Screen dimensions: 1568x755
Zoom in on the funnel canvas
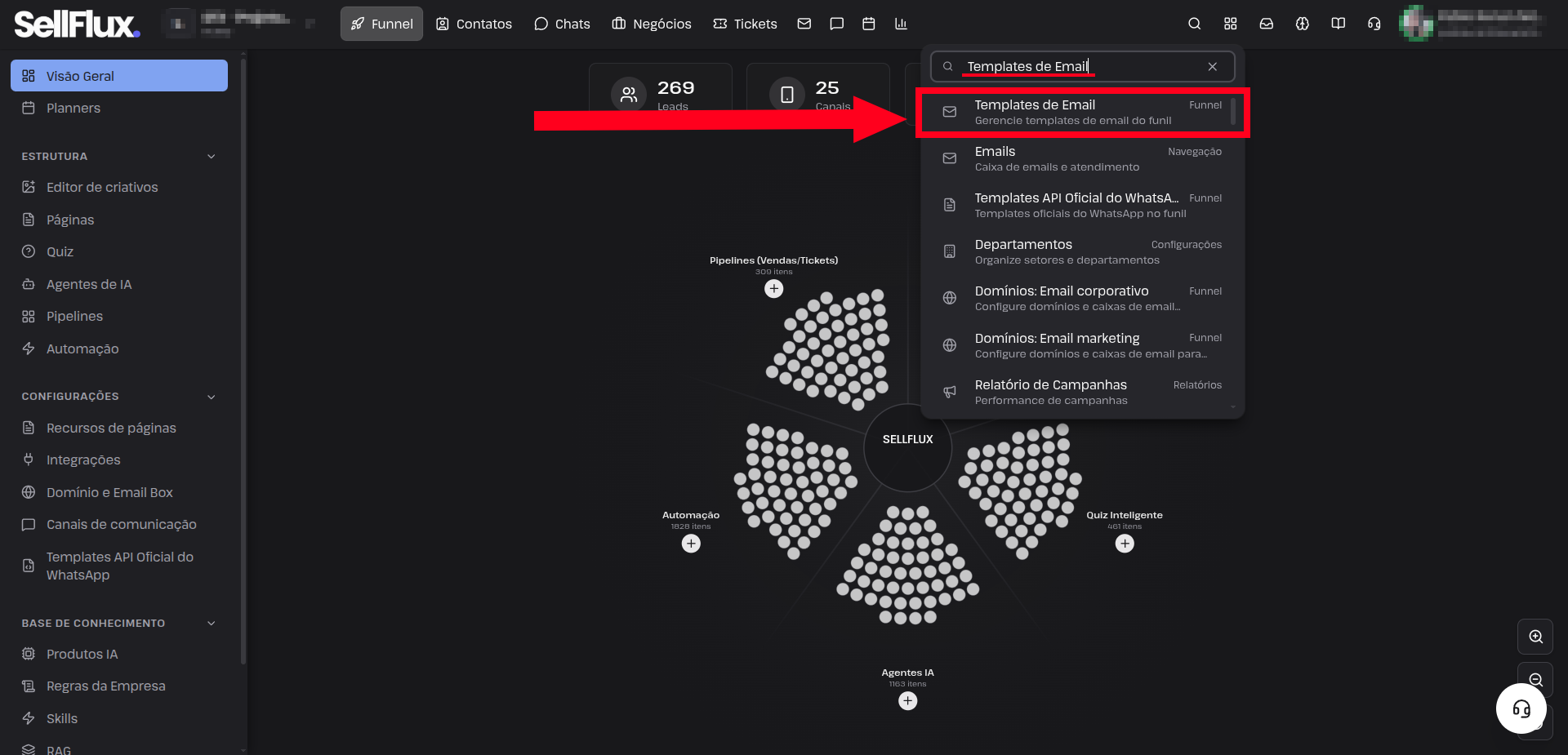[x=1535, y=637]
